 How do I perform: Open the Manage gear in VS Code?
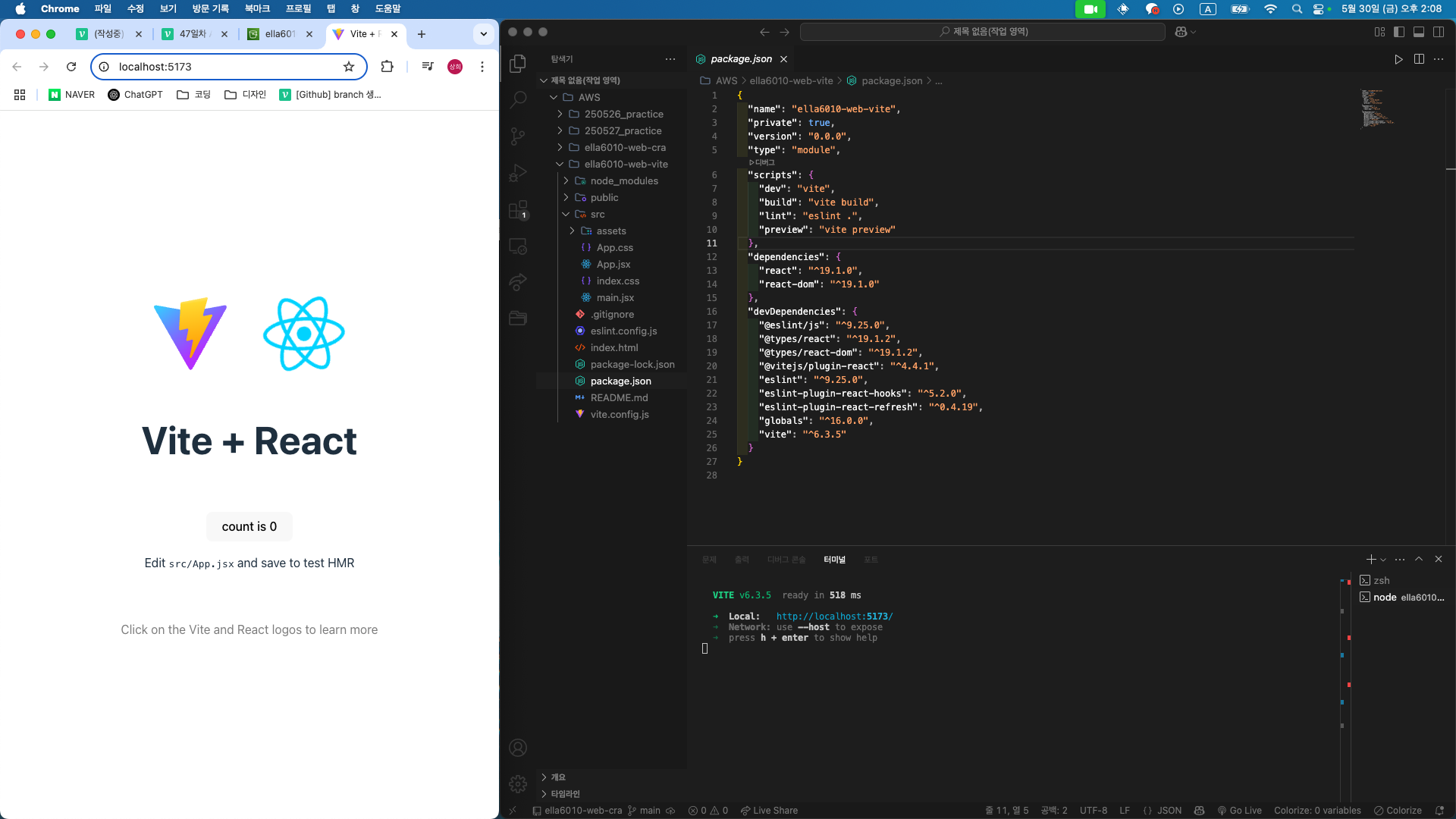(518, 784)
